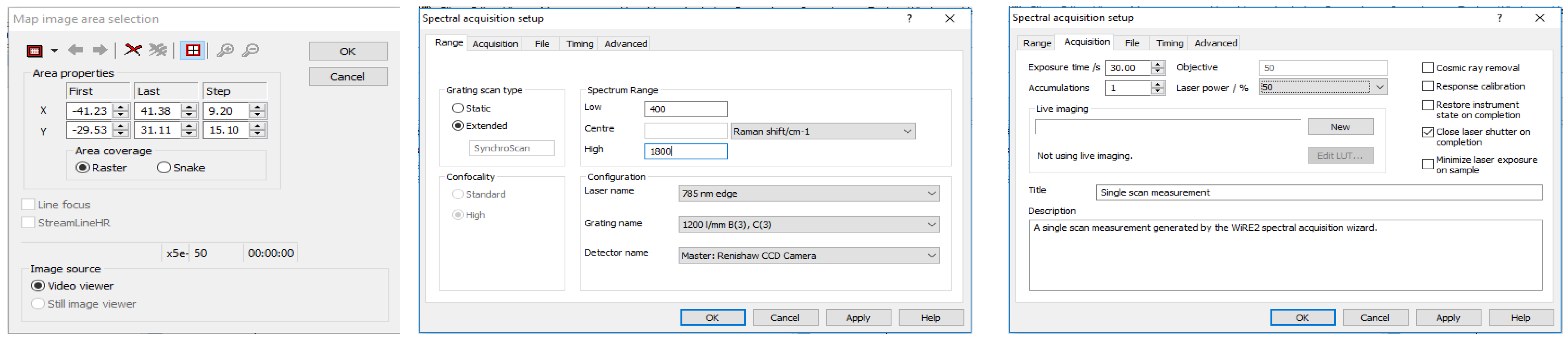Click the left arrow toolbar icon
This screenshot has width=1568, height=340.
point(75,51)
